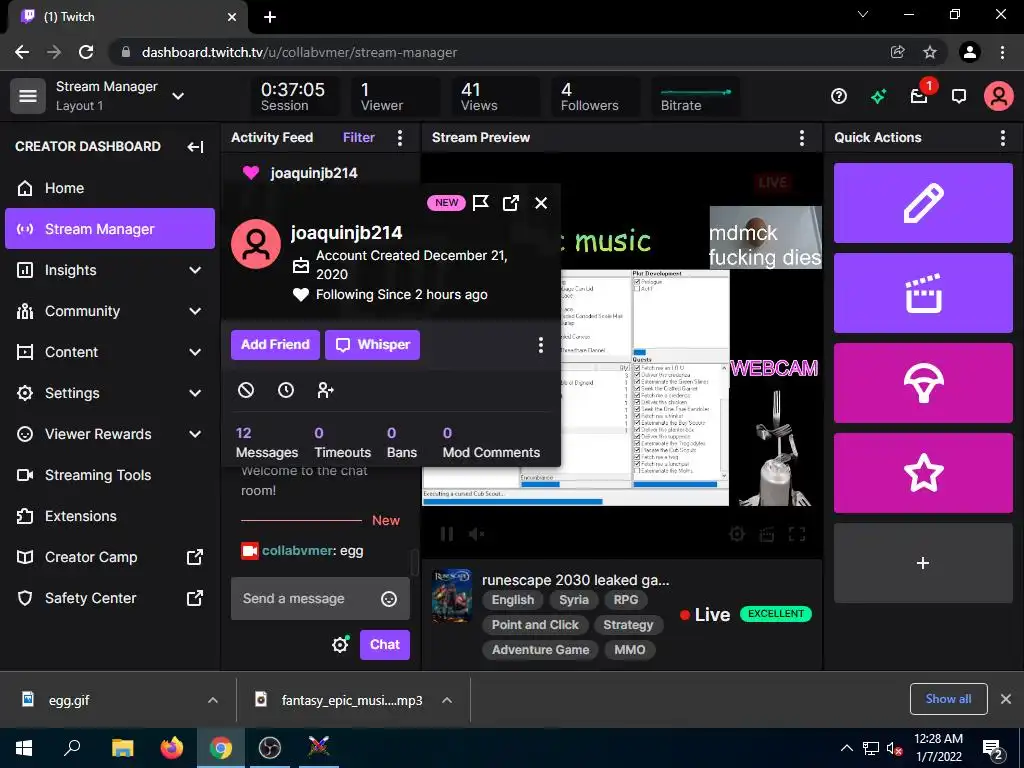Image resolution: width=1024 pixels, height=768 pixels.
Task: Ban joaquinjb214 using the ban icon
Action: point(246,390)
